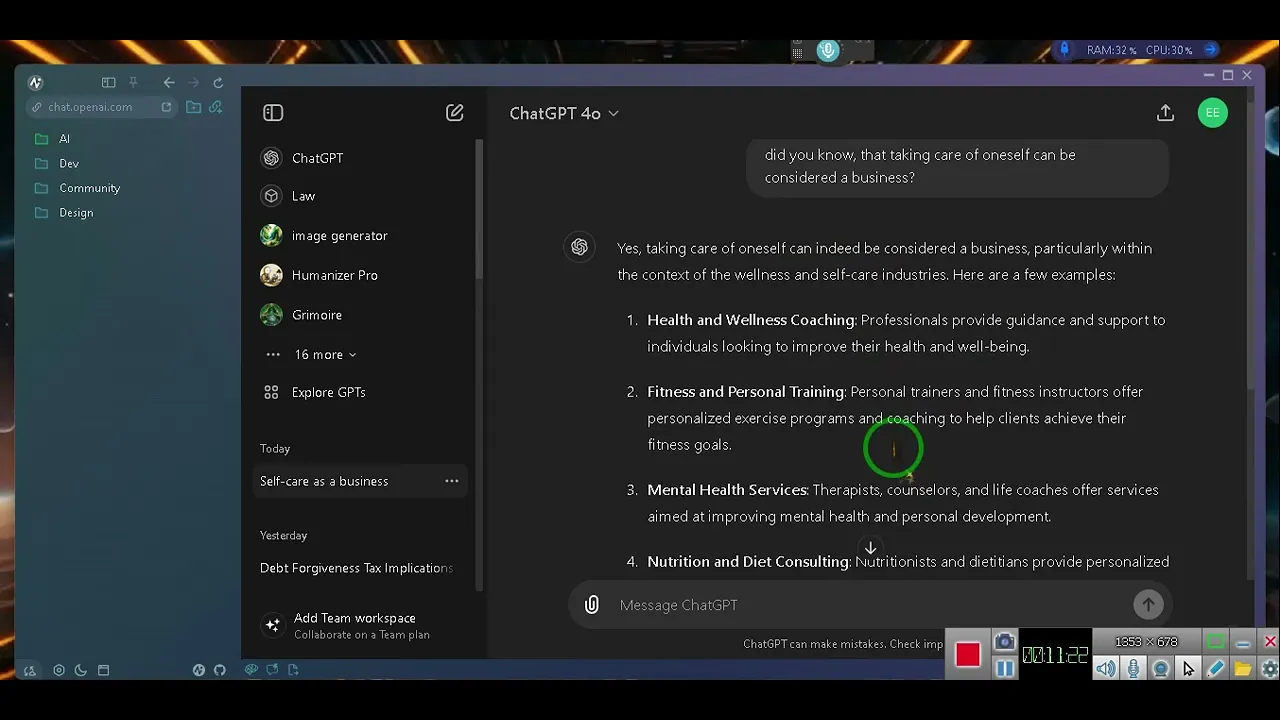Click the translate icon at bottom-left corner
The width and height of the screenshot is (1280, 720).
click(30, 671)
